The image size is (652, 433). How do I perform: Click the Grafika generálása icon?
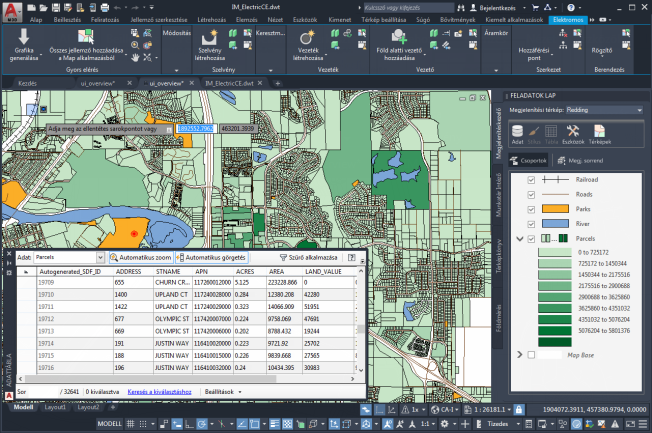click(x=24, y=38)
